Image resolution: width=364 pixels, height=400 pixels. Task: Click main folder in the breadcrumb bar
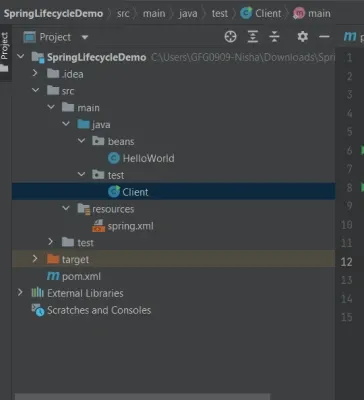(x=154, y=14)
